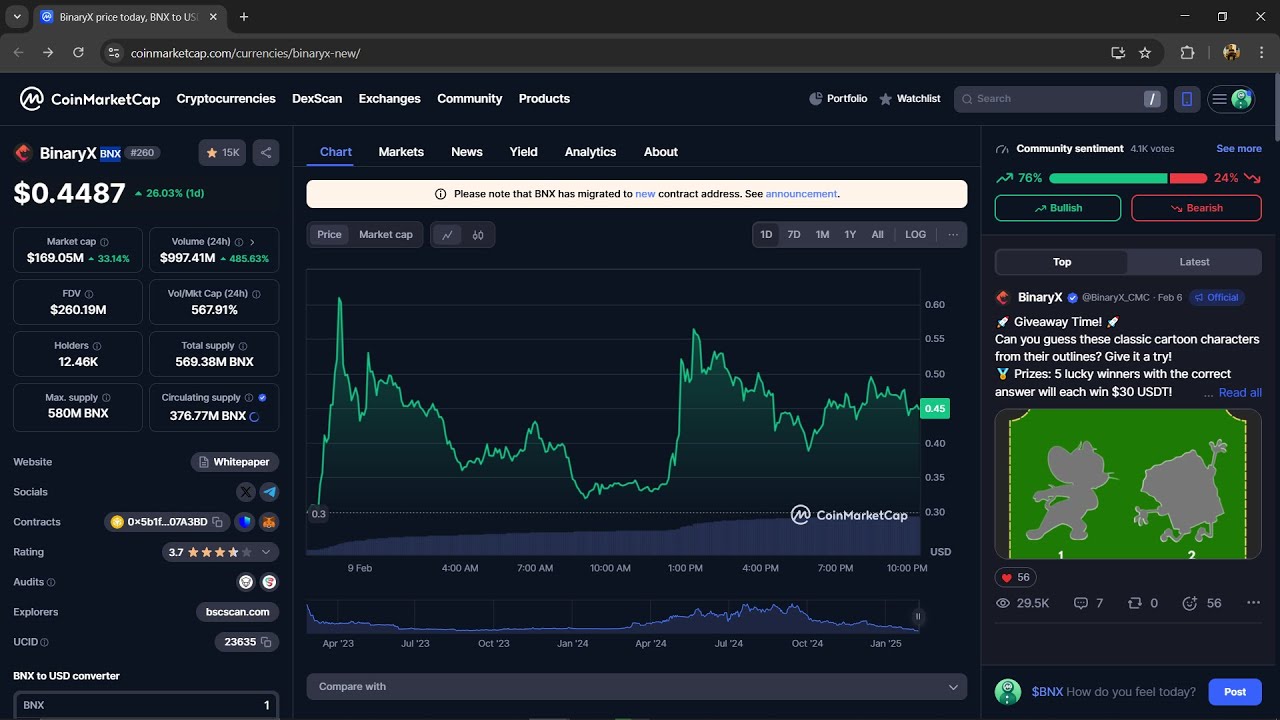Viewport: 1280px width, 720px height.
Task: Vote Bullish on community sentiment
Action: pyautogui.click(x=1058, y=208)
